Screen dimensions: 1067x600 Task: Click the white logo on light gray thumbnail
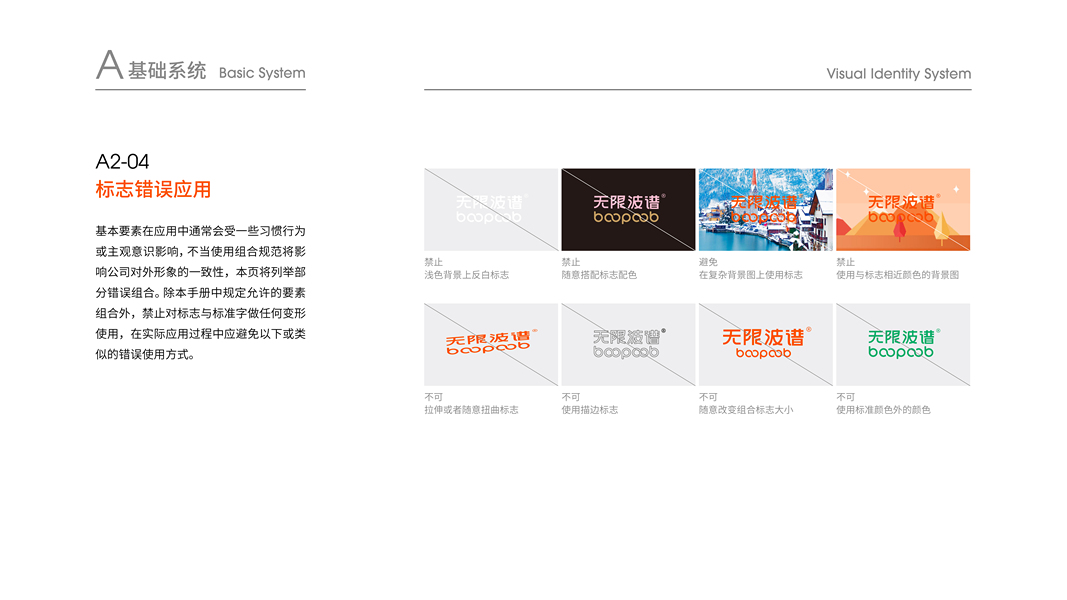(x=491, y=210)
